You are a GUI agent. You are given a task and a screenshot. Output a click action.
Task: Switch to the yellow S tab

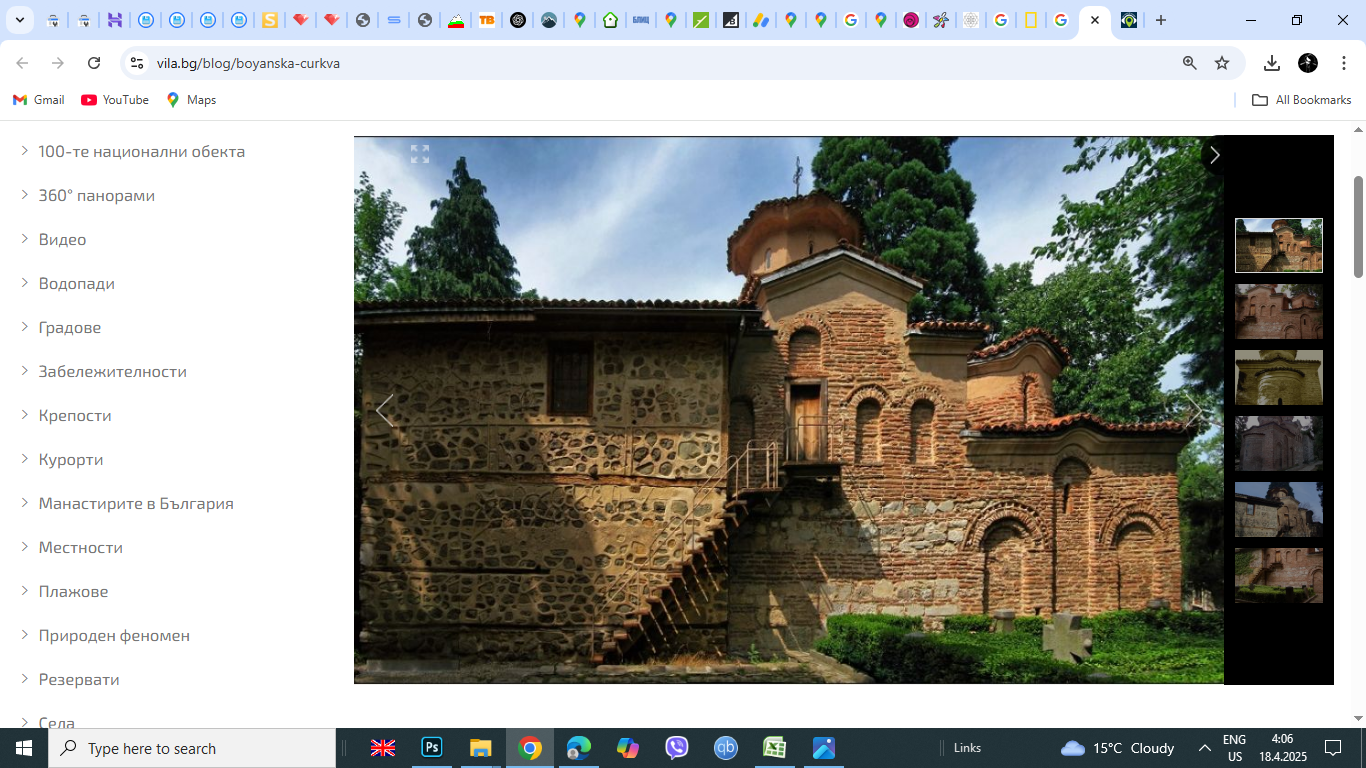click(x=270, y=20)
